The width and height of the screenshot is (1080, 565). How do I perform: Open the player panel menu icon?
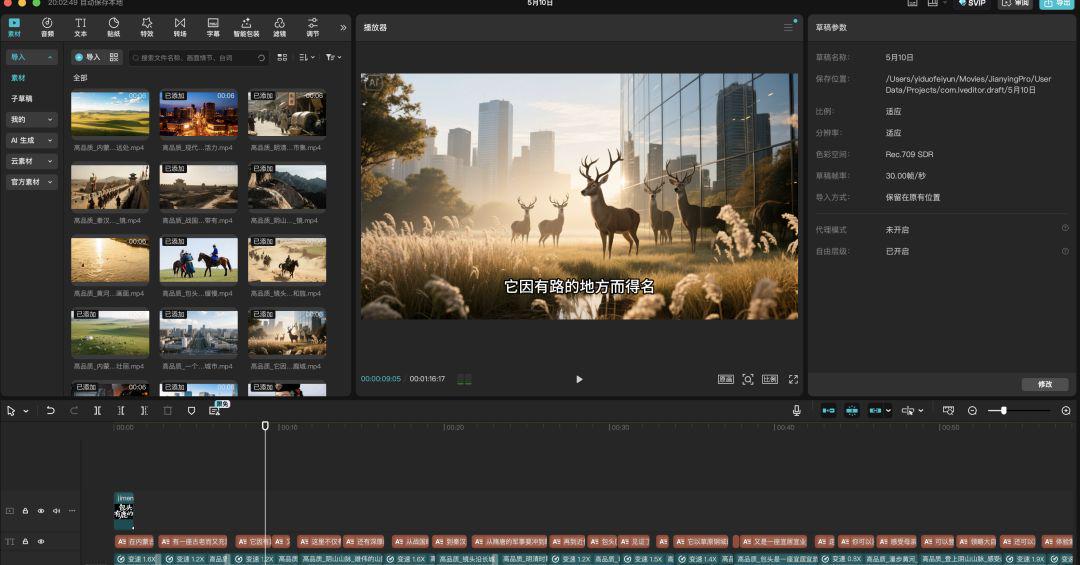788,28
